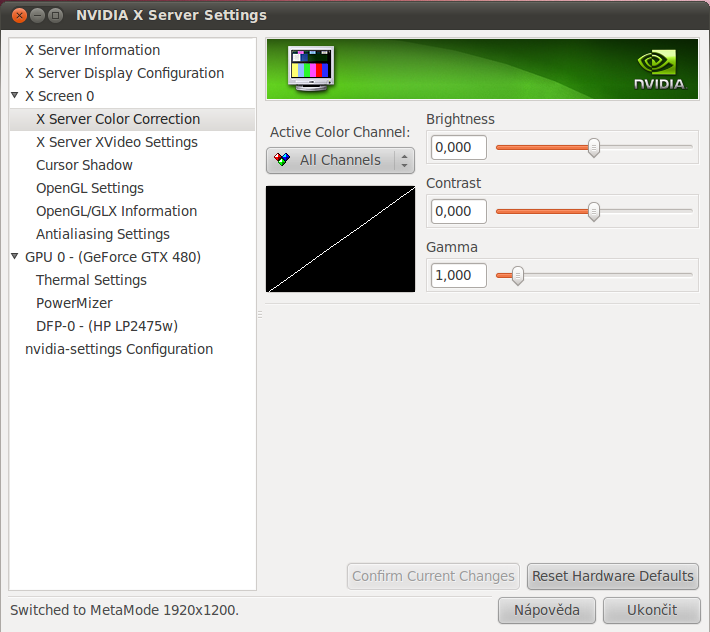Click the Brightness value field
The width and height of the screenshot is (710, 632).
pos(459,147)
